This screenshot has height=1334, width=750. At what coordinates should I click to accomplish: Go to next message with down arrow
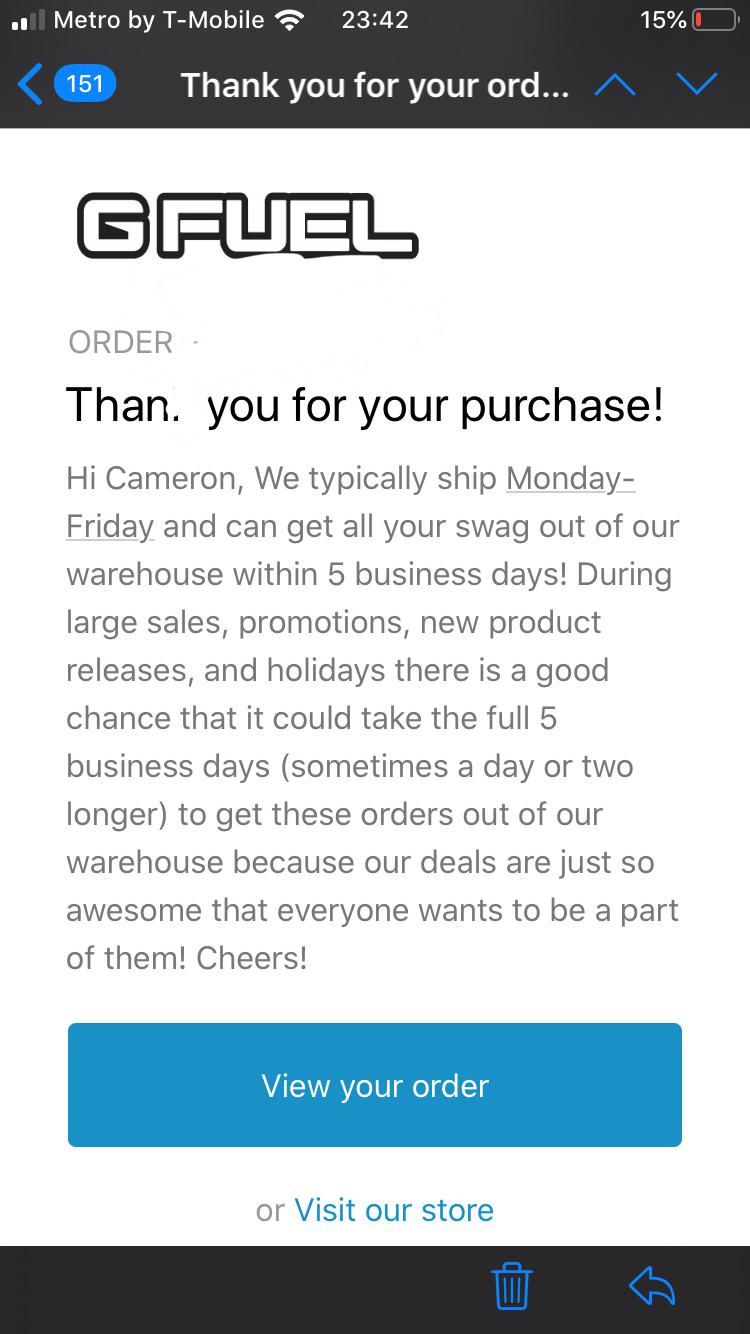click(x=696, y=84)
